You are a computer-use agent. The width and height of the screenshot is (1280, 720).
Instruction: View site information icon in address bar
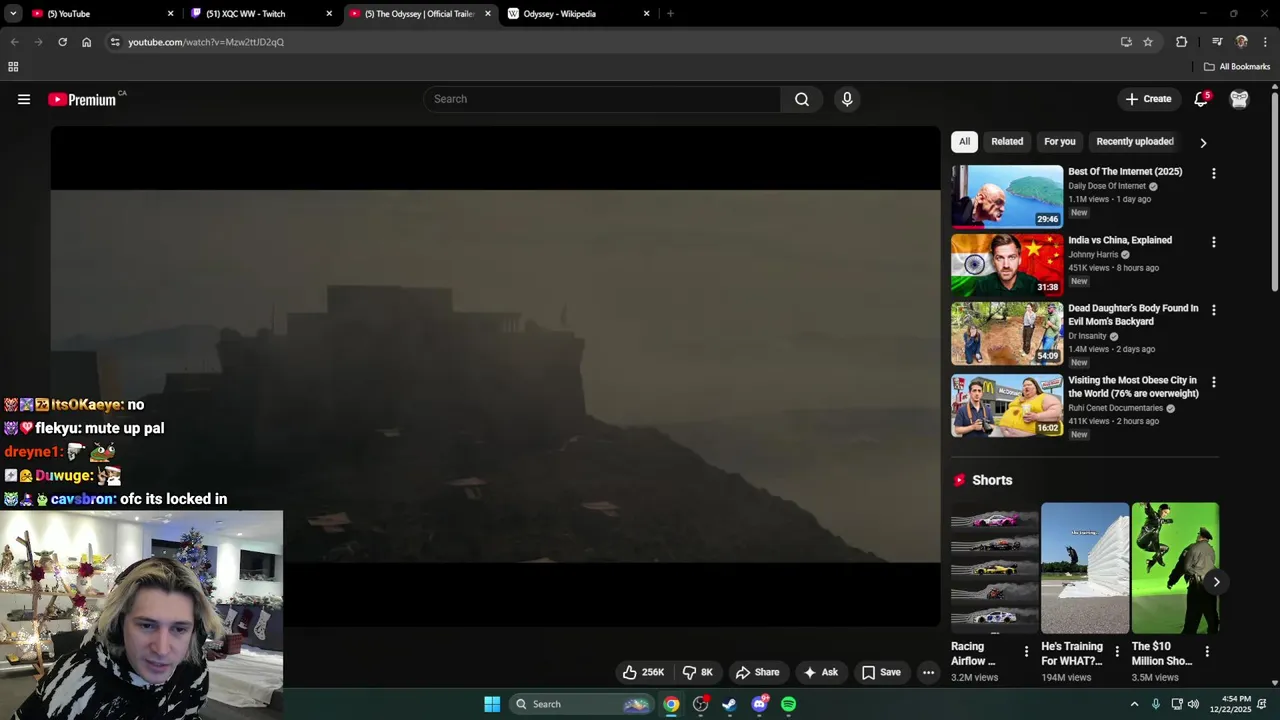tap(115, 42)
